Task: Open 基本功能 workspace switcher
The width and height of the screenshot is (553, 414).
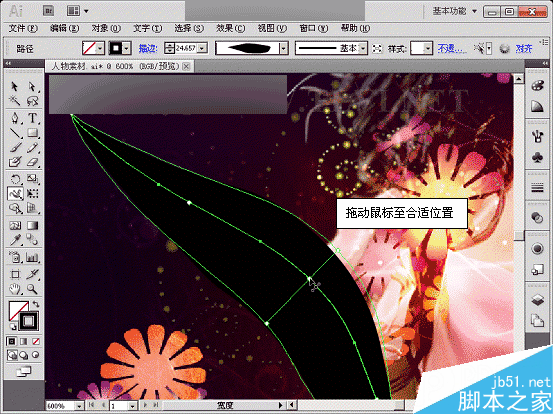Action: 455,12
